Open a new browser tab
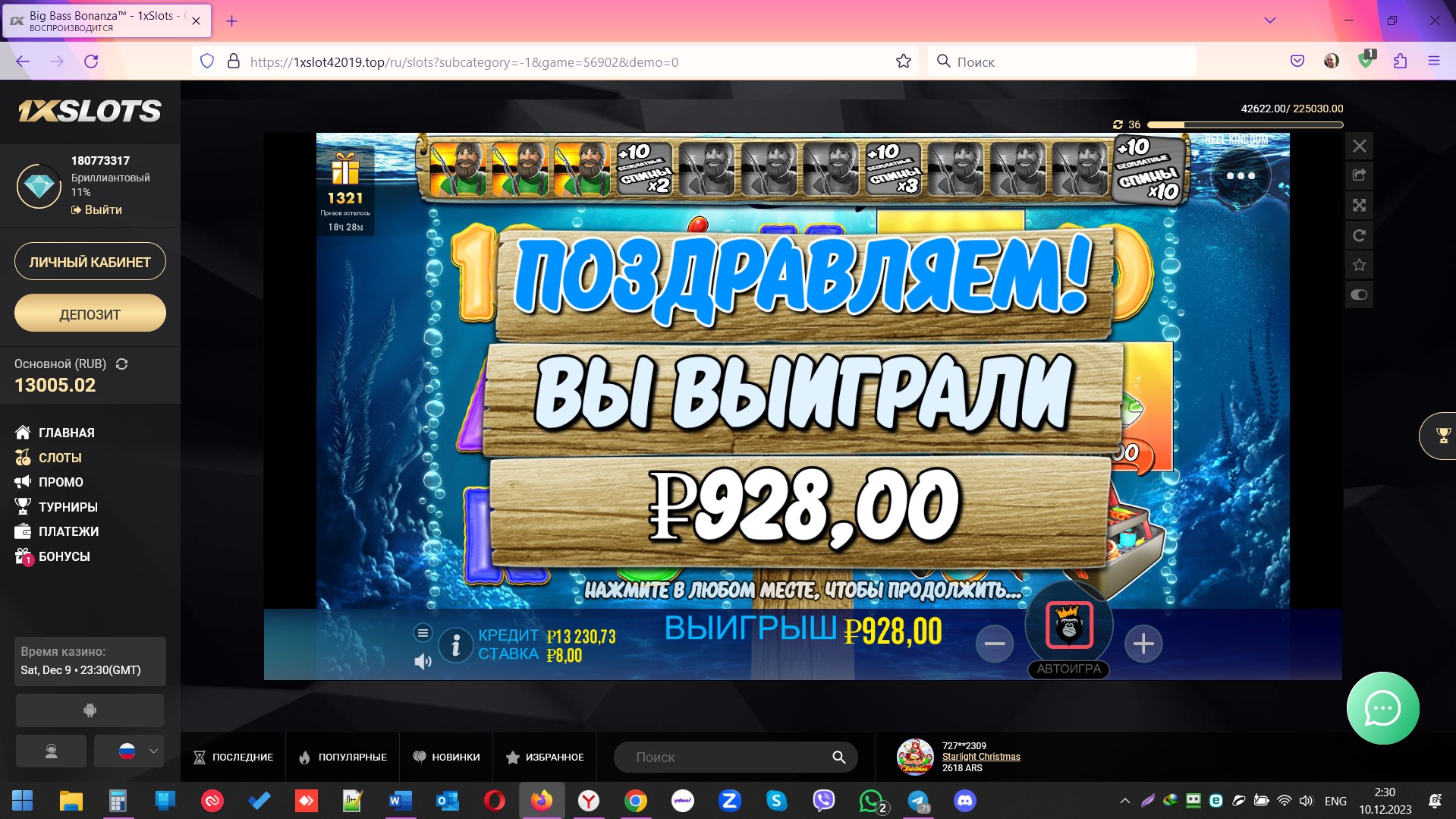Viewport: 1456px width, 819px height. pos(232,21)
